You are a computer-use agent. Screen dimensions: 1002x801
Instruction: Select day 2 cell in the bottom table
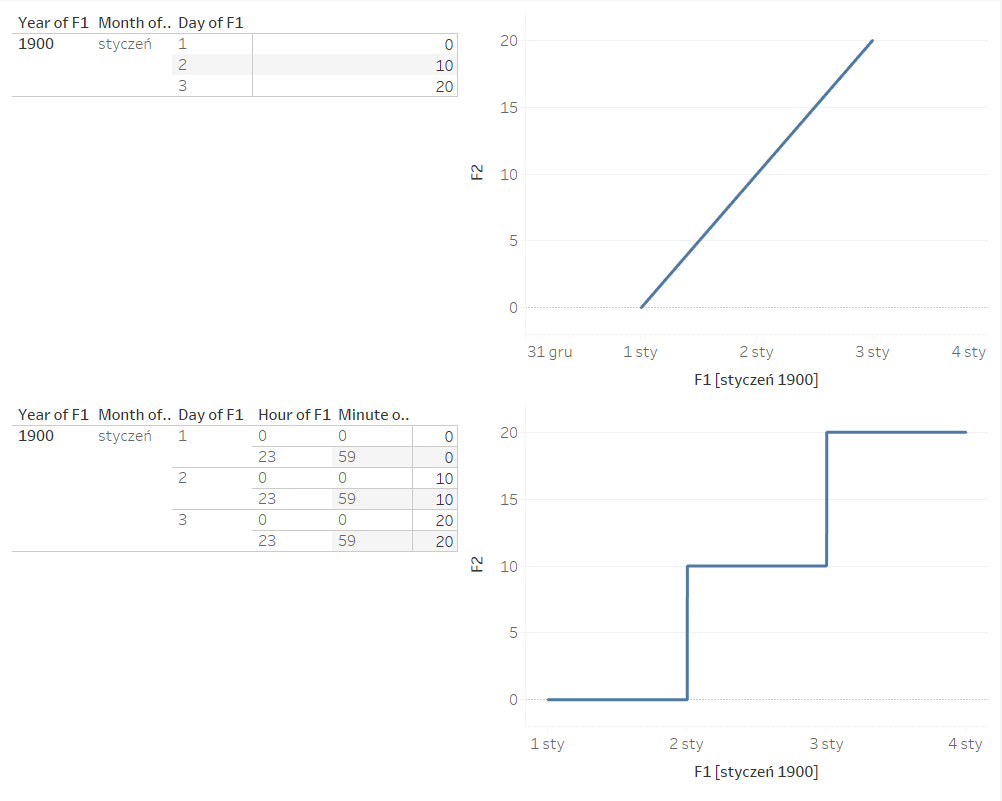(182, 478)
